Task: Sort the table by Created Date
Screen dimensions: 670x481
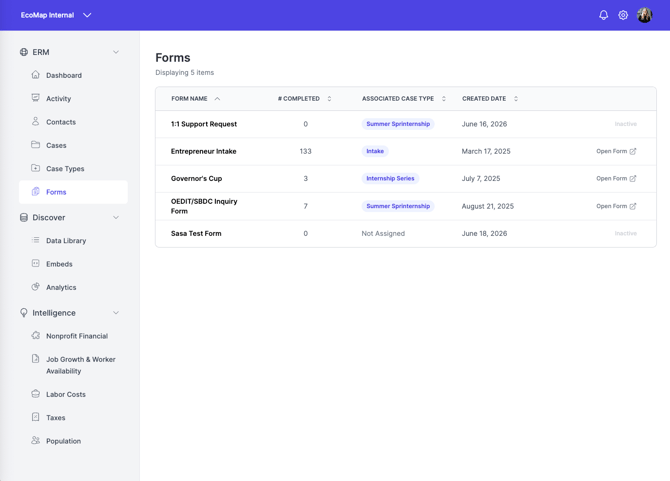Action: point(516,99)
